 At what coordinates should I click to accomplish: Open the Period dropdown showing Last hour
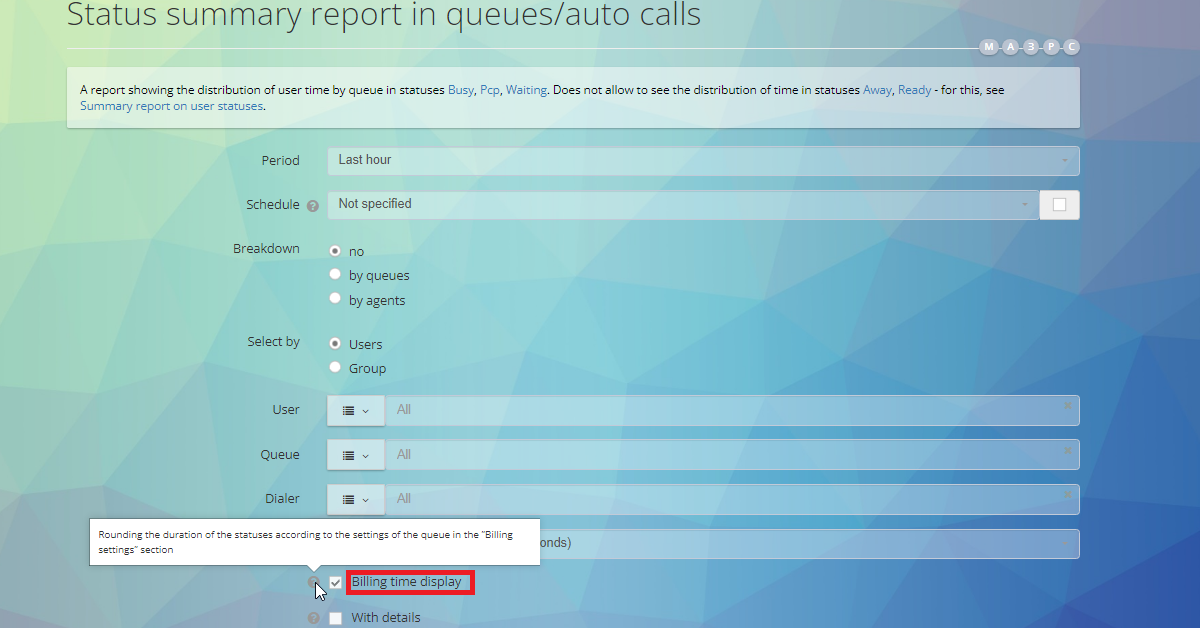click(703, 160)
